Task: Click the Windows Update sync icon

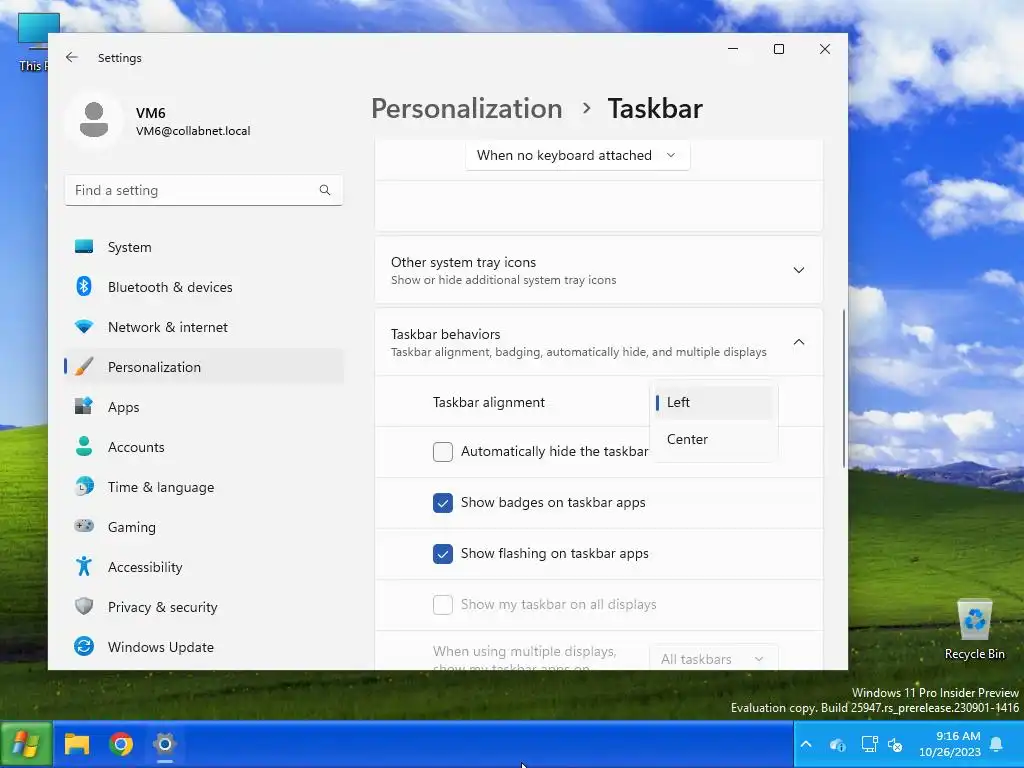Action: 84,647
